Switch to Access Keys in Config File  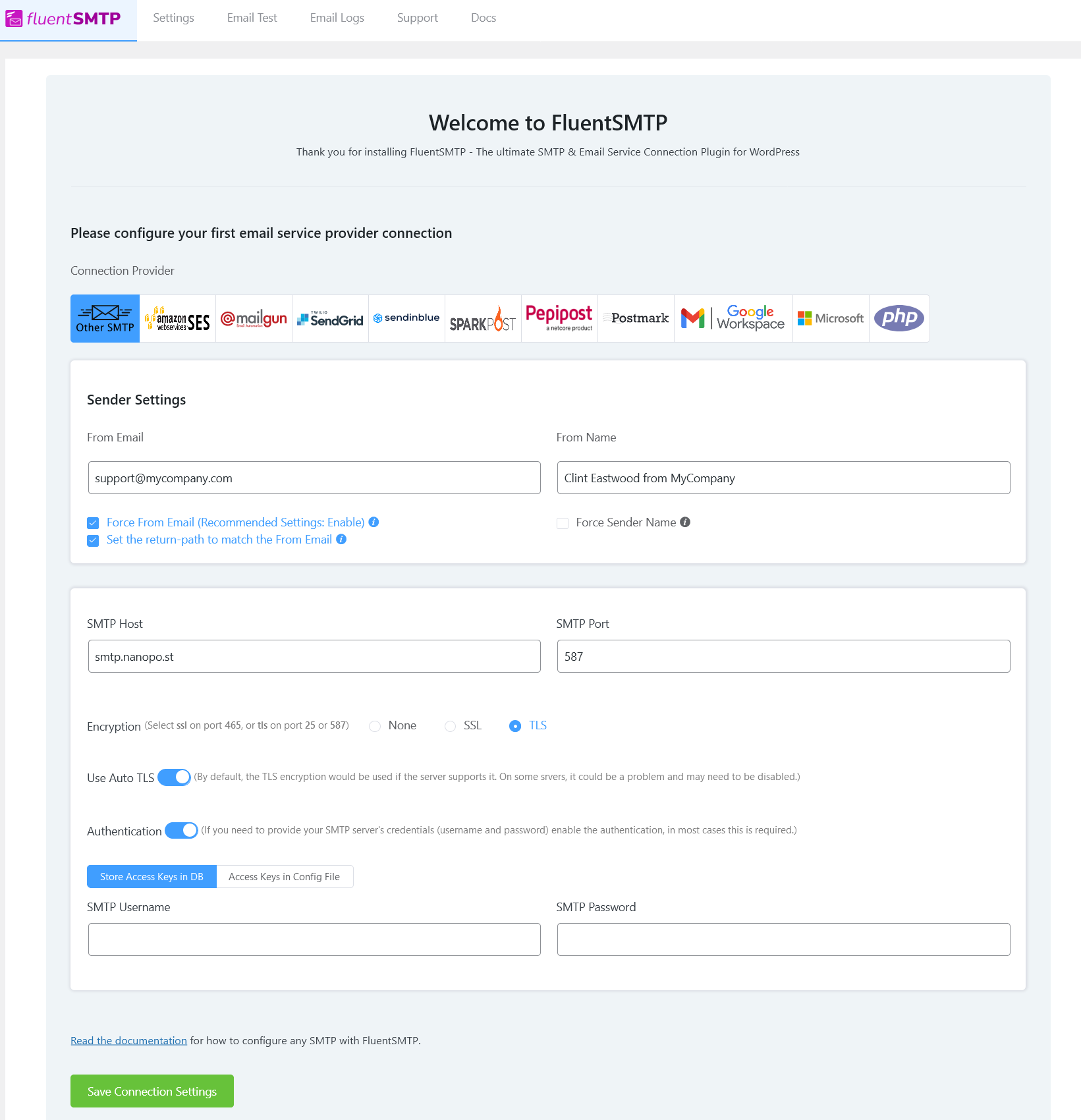285,876
